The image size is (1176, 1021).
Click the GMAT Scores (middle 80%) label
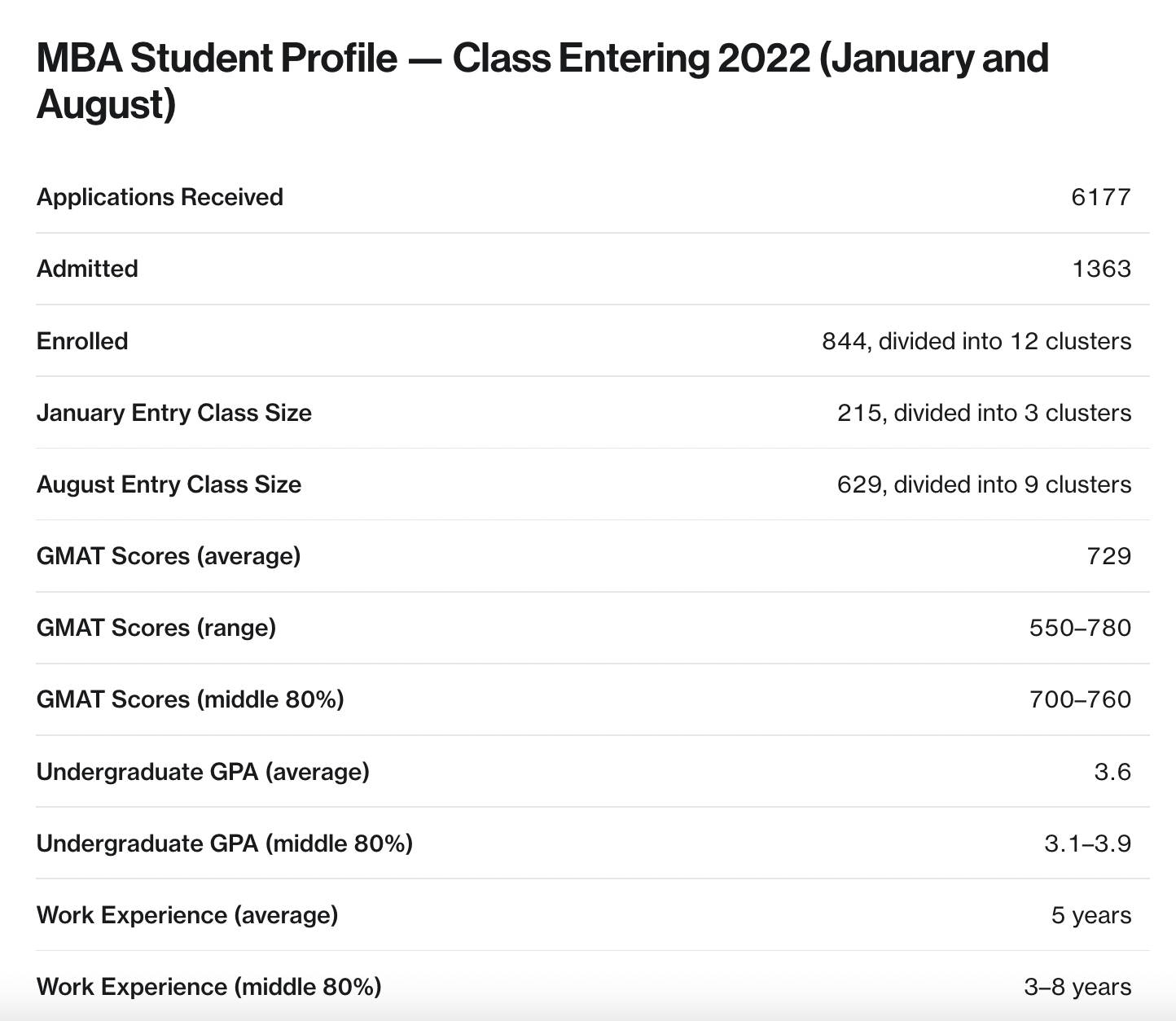190,699
